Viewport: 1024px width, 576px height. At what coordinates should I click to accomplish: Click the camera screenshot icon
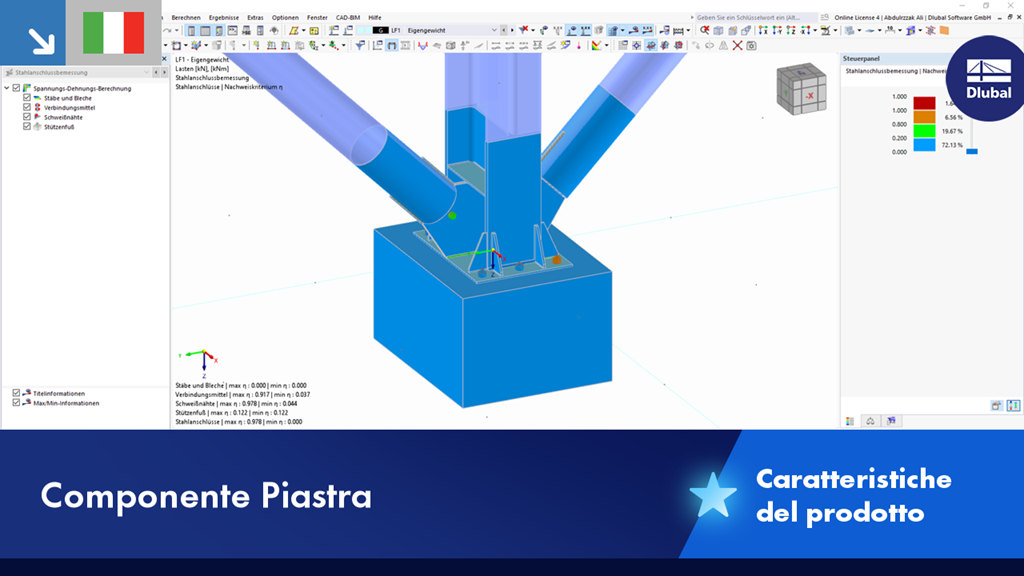(x=752, y=45)
